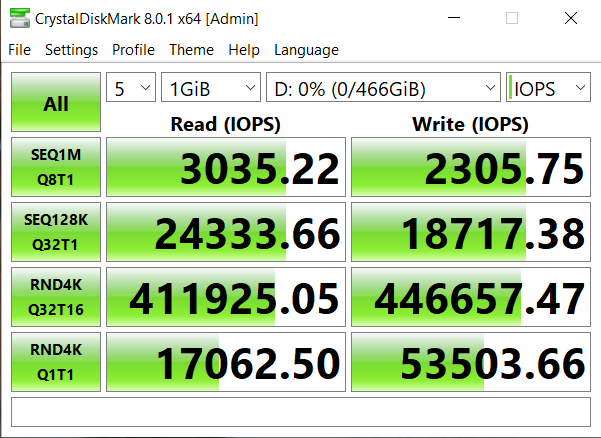Start the SEQ1M Q8T1 test
Image resolution: width=601 pixels, height=438 pixels.
[x=56, y=168]
